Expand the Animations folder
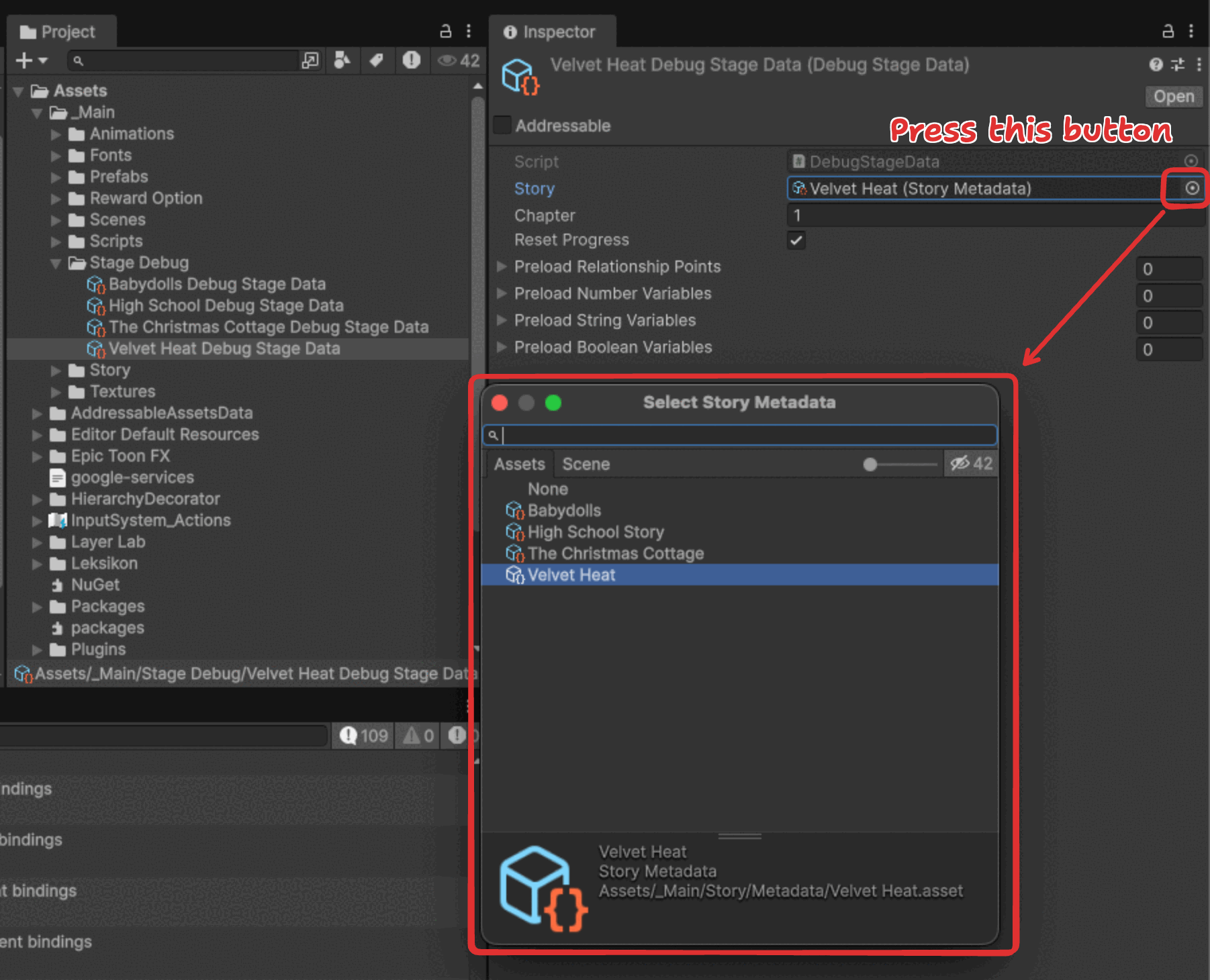The height and width of the screenshot is (980, 1210). point(56,134)
